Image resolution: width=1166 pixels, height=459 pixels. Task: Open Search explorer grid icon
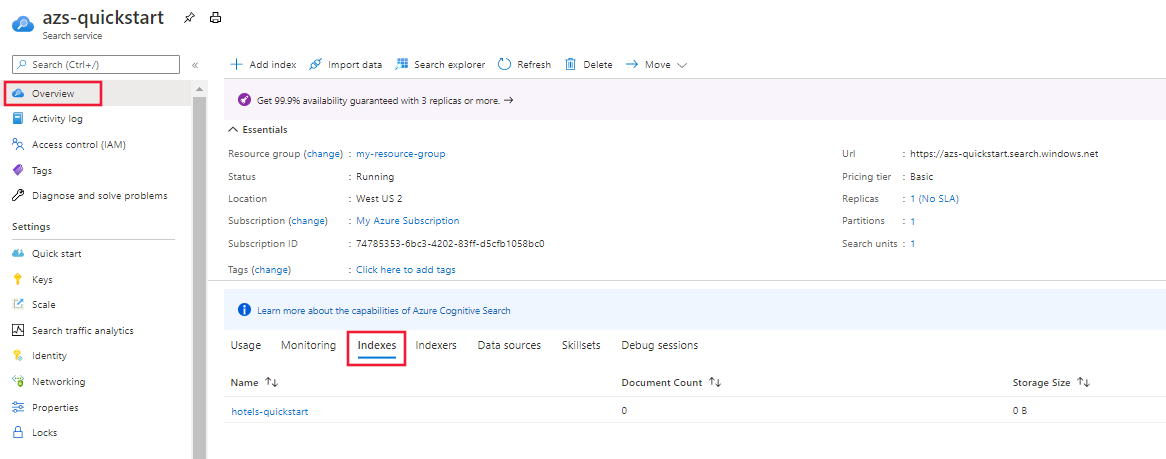402,64
